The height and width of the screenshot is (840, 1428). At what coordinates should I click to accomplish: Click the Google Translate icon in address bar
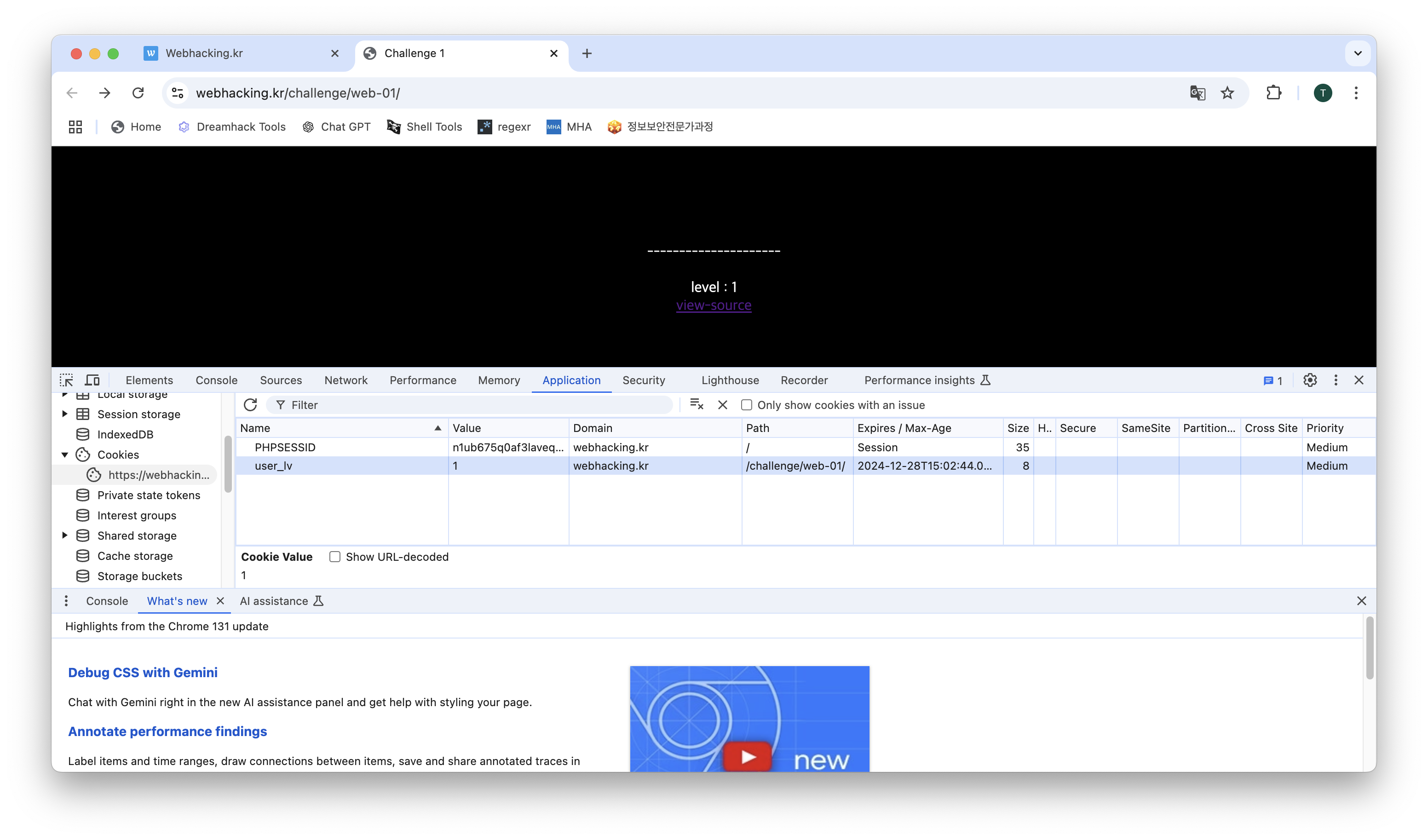(x=1198, y=93)
